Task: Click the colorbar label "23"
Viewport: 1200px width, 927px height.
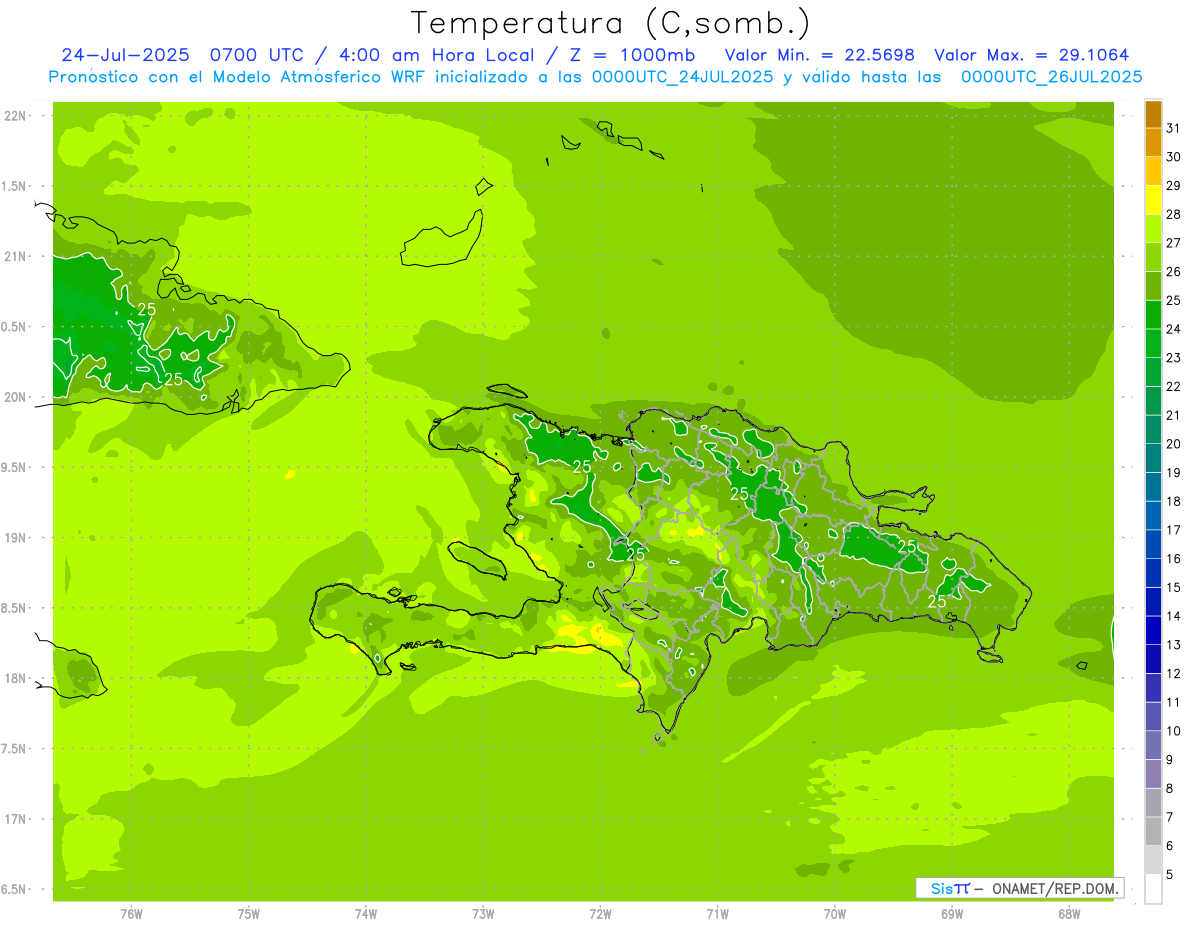Action: pyautogui.click(x=1174, y=358)
